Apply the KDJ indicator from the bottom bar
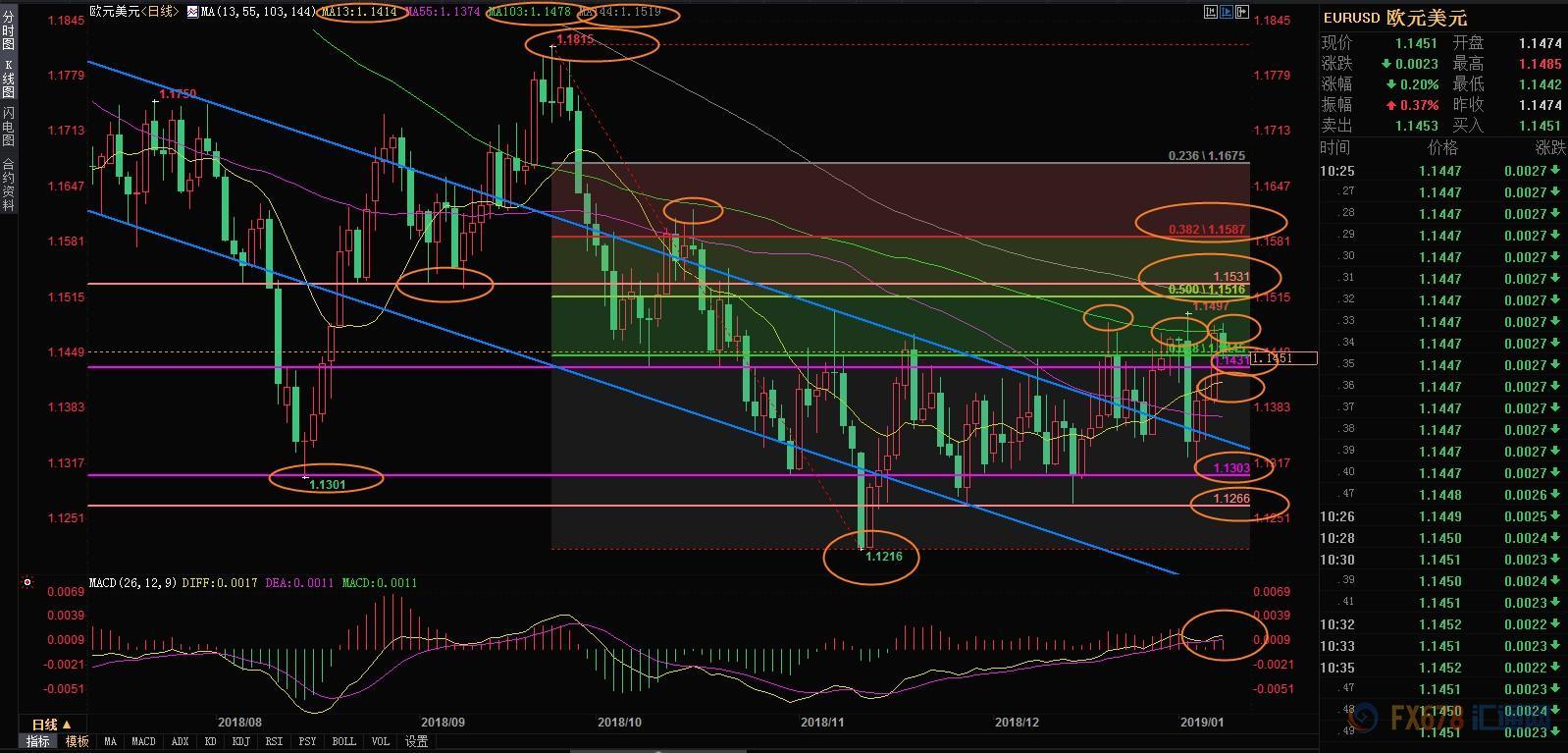Viewport: 1568px width, 753px height. [241, 742]
